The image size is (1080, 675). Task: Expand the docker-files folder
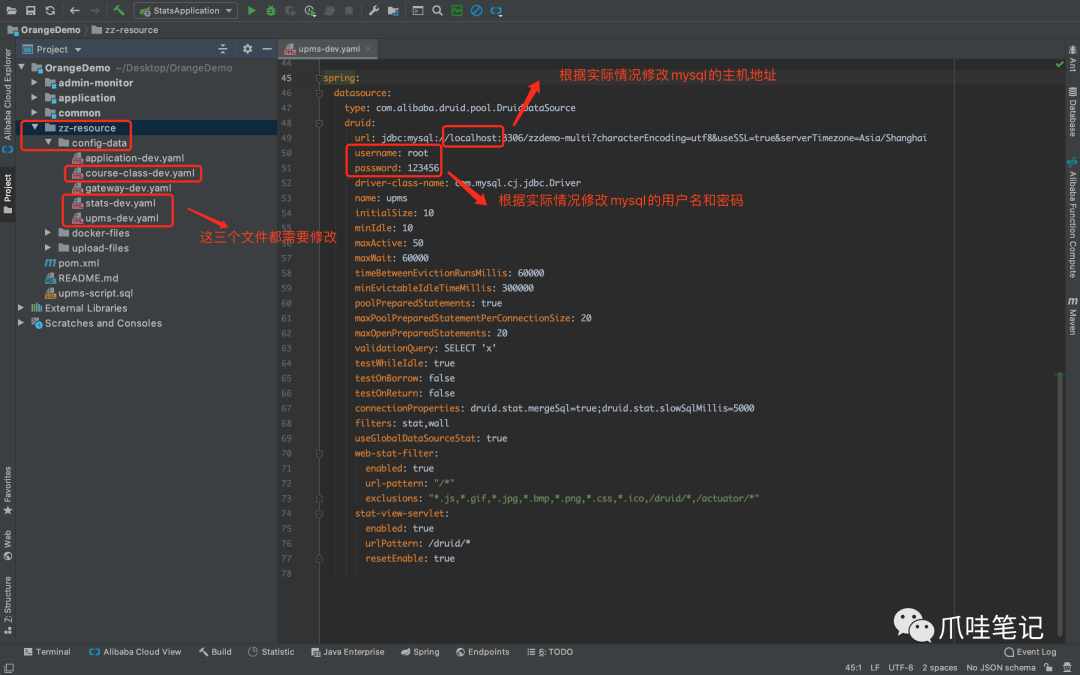pos(48,233)
